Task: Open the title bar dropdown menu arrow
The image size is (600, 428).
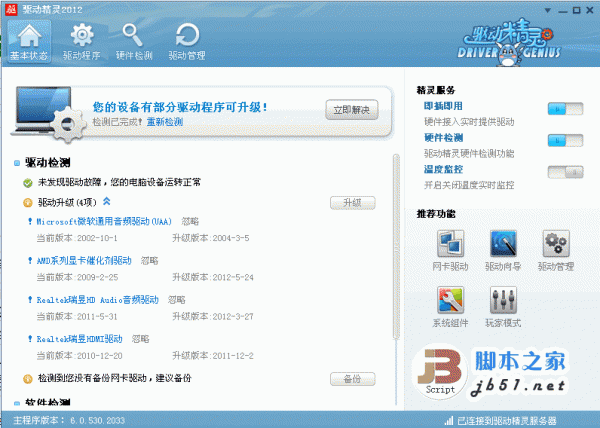Action: tap(548, 10)
